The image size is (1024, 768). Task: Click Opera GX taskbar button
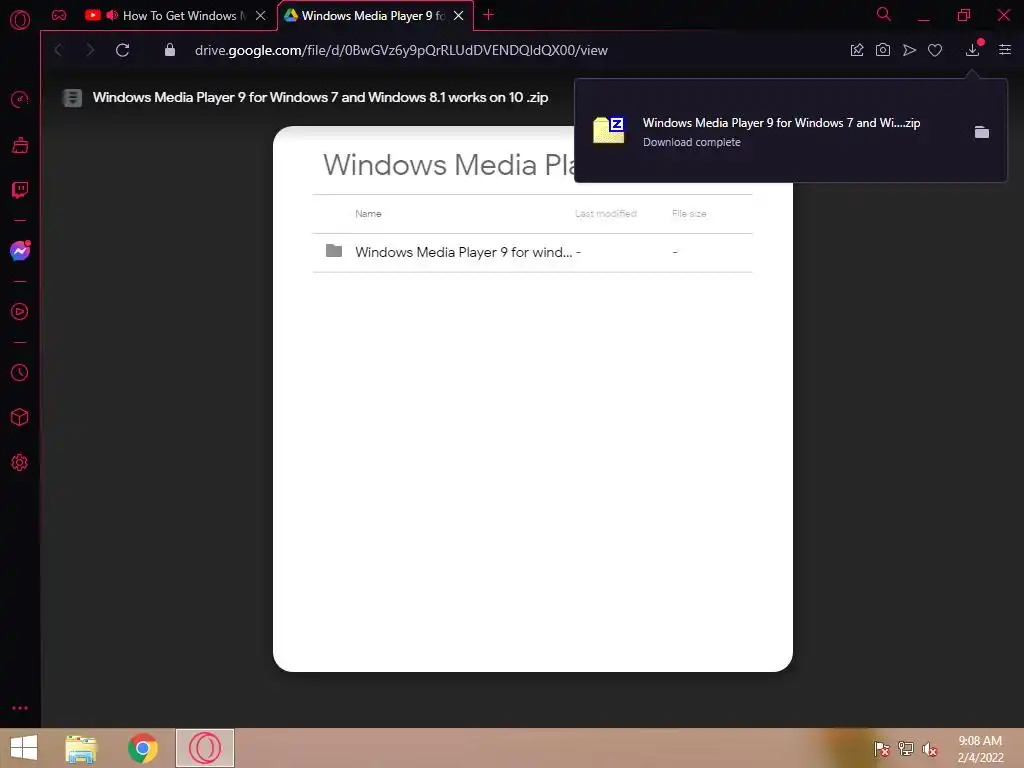pyautogui.click(x=204, y=748)
